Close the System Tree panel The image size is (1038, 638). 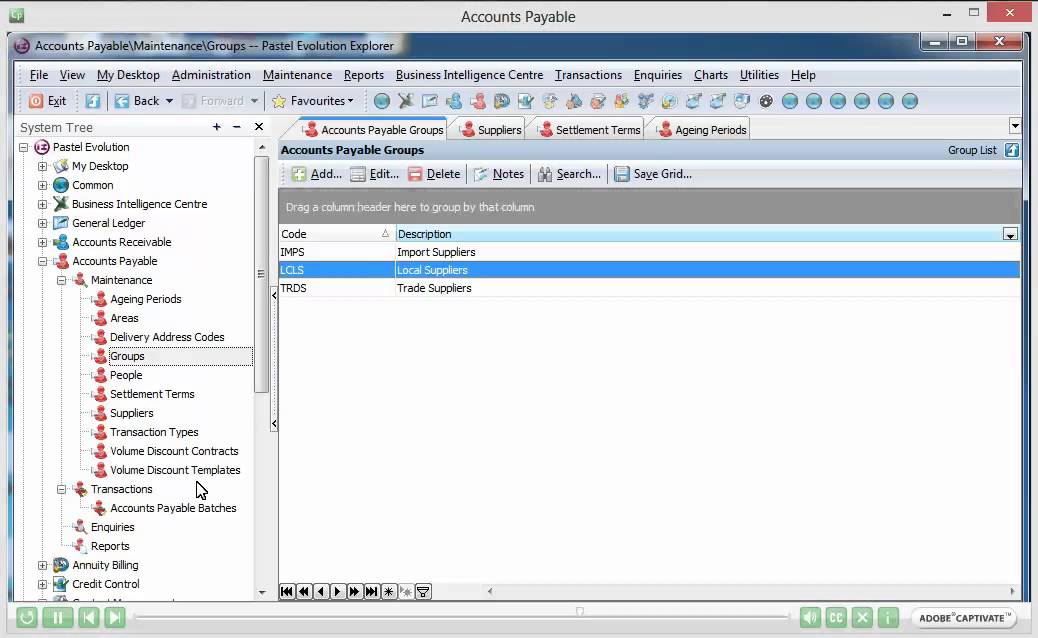[259, 126]
